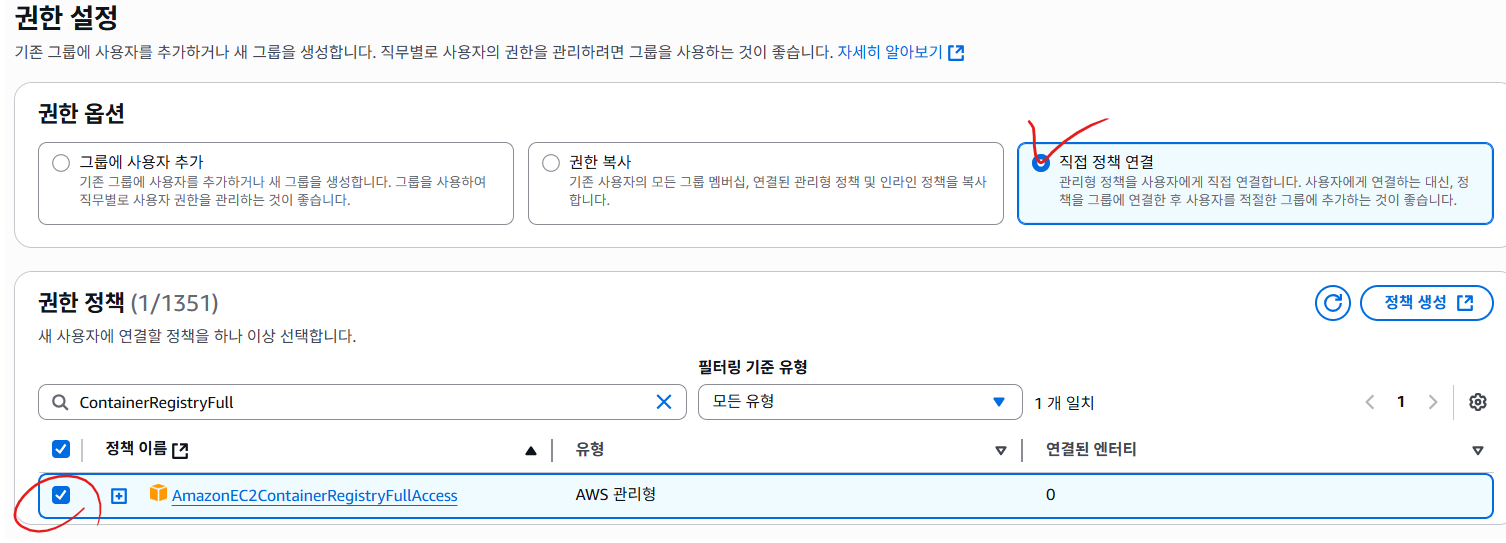Refresh the policy list
The width and height of the screenshot is (1506, 543).
tap(1333, 303)
